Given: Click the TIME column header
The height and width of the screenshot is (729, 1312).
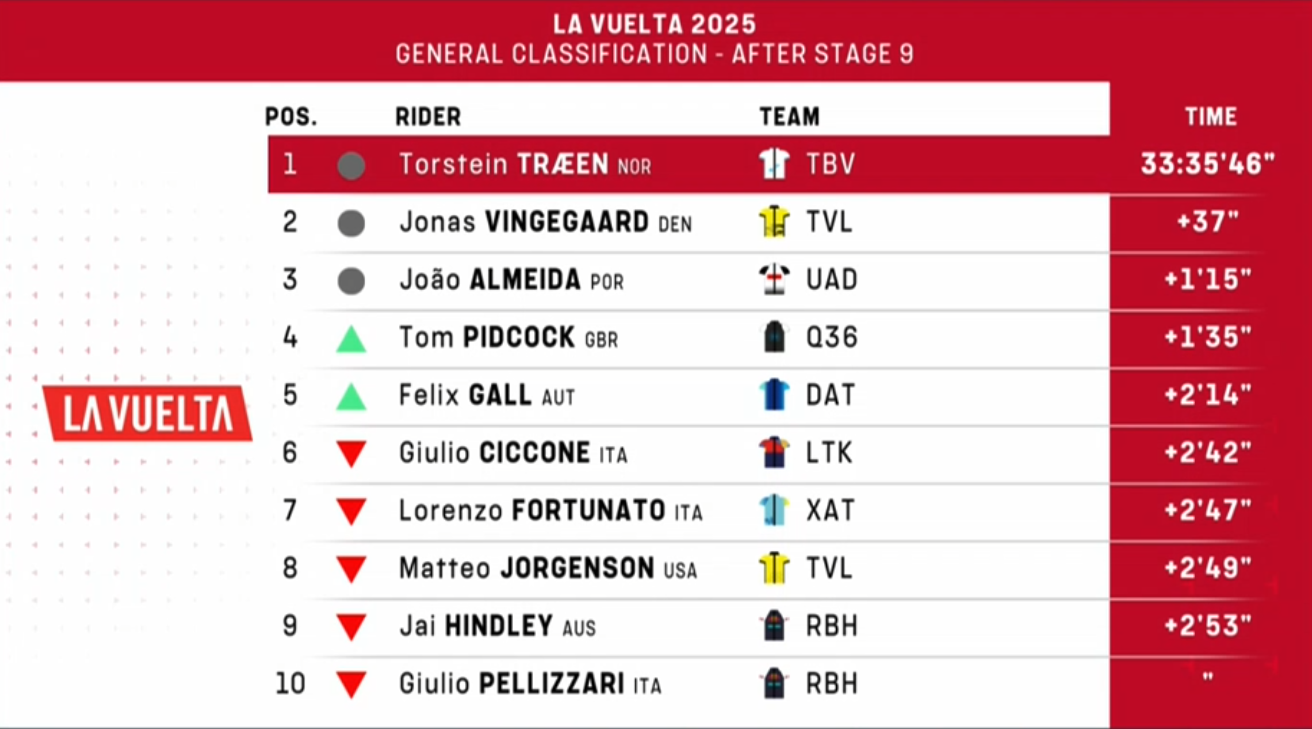Looking at the screenshot, I should point(1211,117).
